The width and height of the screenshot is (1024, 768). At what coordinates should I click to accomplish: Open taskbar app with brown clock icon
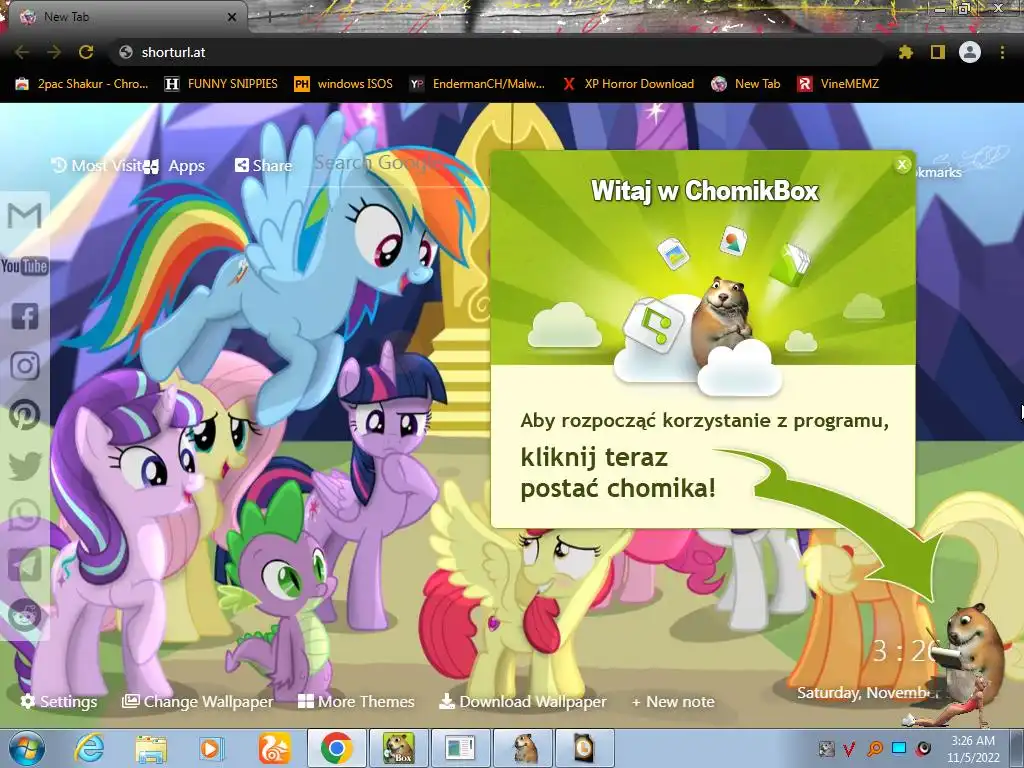click(x=585, y=748)
